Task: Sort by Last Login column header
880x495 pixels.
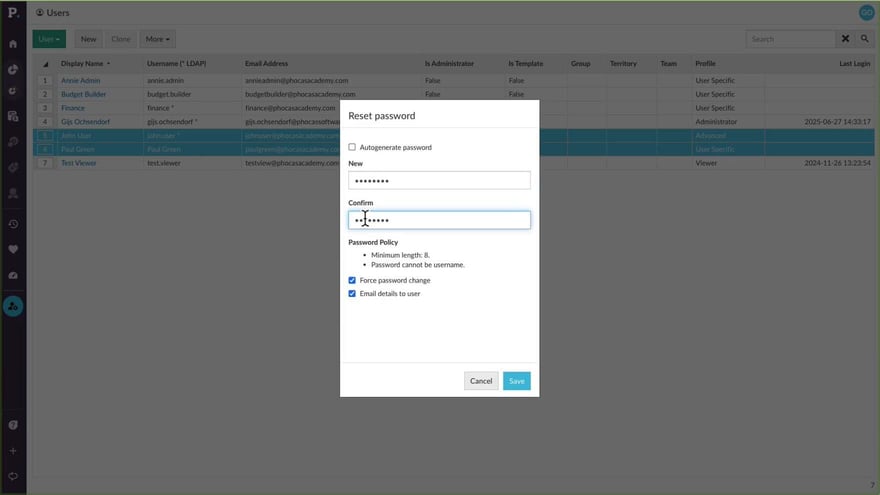Action: (x=854, y=63)
